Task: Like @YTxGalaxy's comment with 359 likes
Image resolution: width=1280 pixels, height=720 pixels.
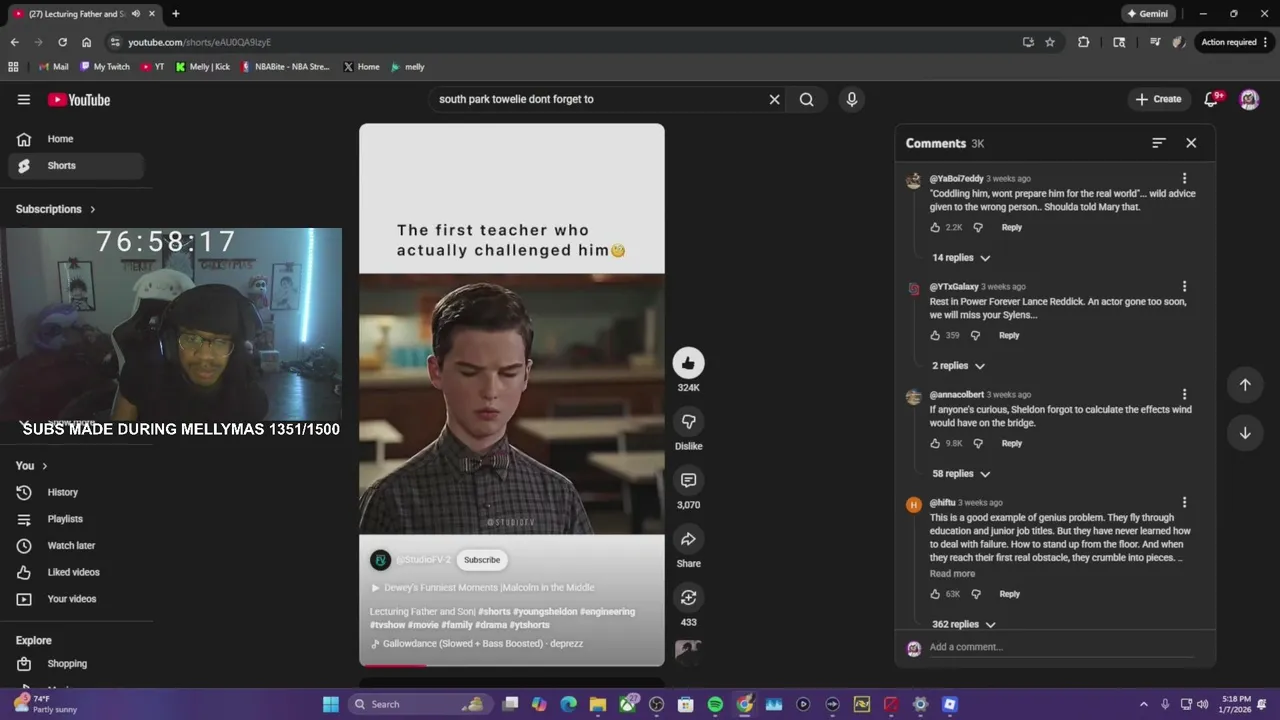Action: (935, 335)
